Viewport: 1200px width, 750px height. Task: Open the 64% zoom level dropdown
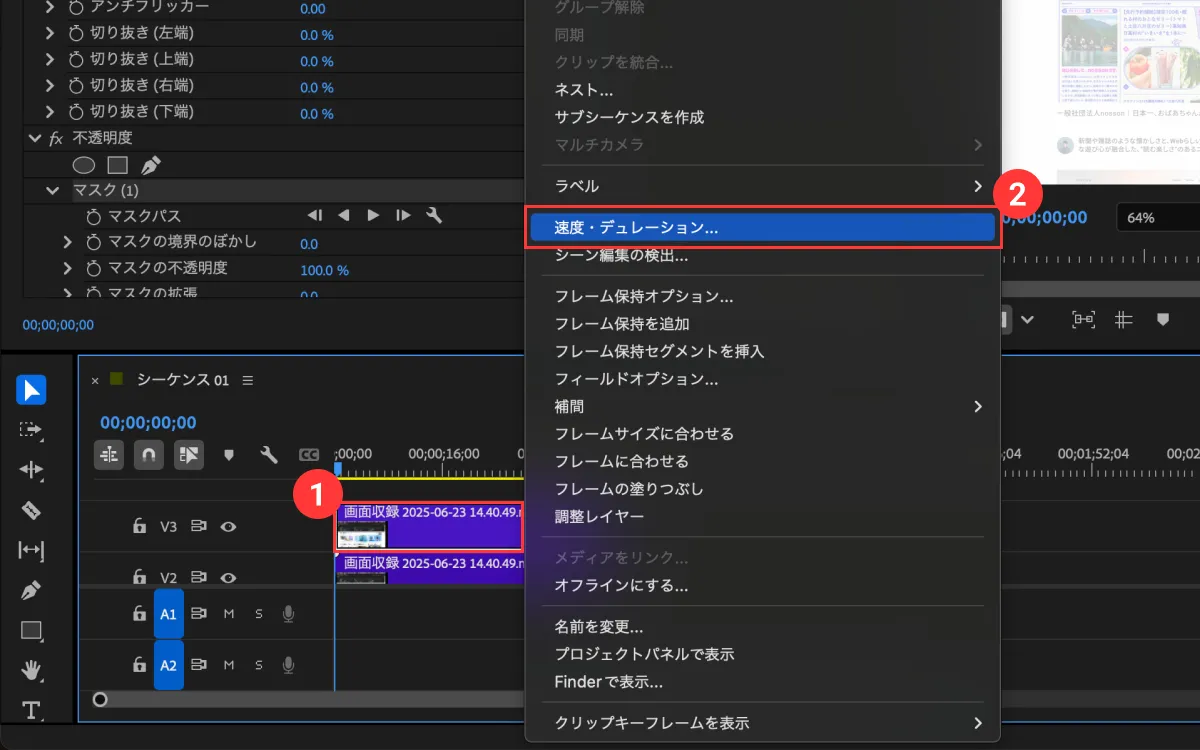coord(1155,218)
